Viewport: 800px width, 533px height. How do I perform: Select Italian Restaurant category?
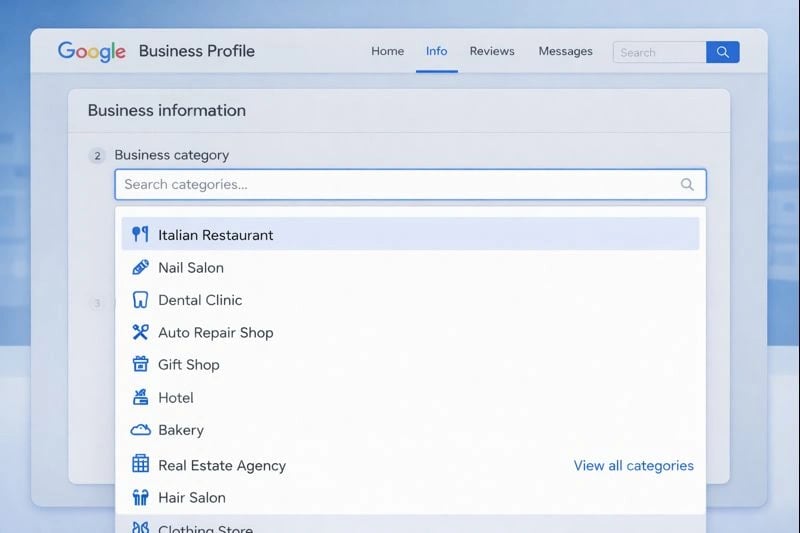[411, 234]
